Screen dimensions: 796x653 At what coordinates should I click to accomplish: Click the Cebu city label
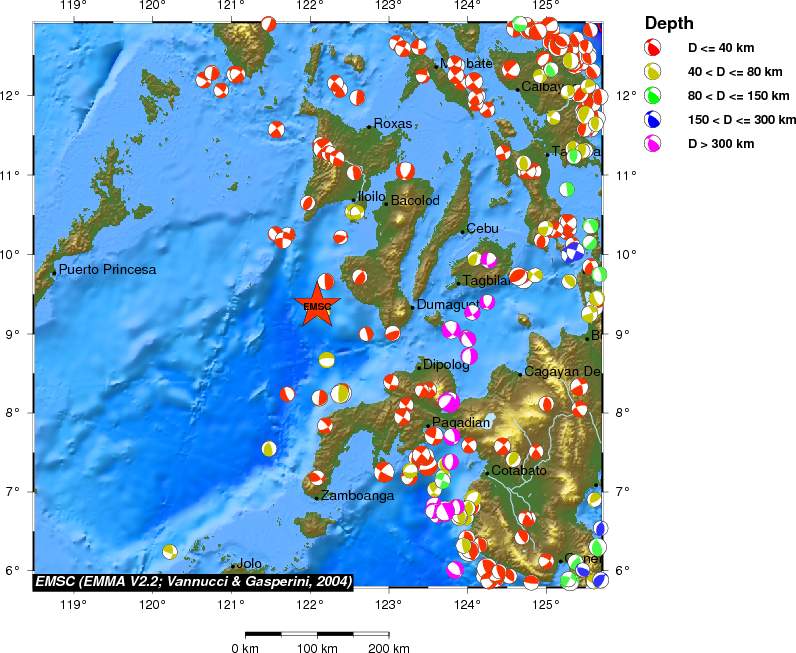482,229
